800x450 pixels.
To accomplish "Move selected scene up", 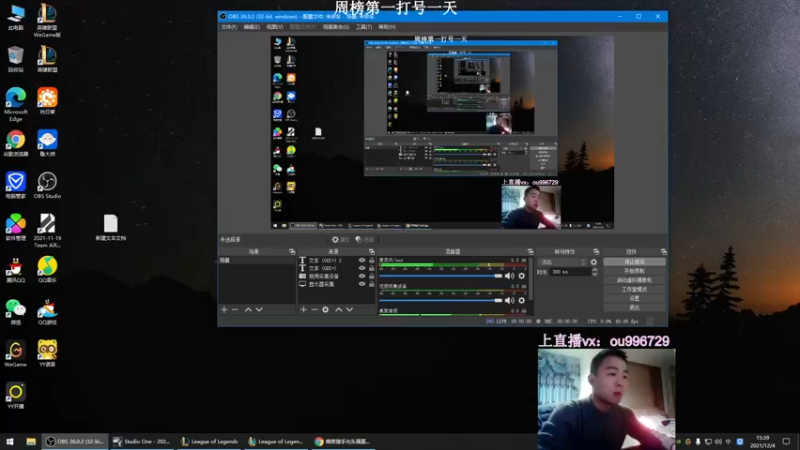I will (x=248, y=310).
